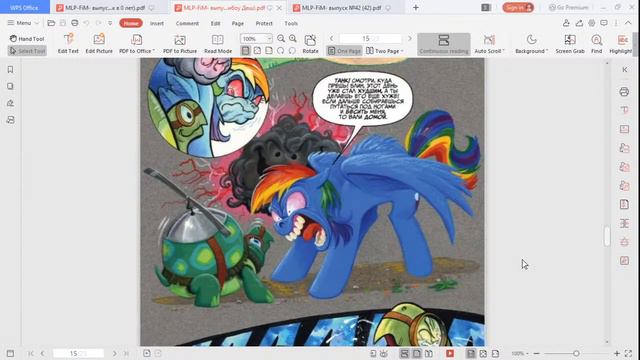
Task: Click the feedback chat icon top right
Action: (x=604, y=23)
